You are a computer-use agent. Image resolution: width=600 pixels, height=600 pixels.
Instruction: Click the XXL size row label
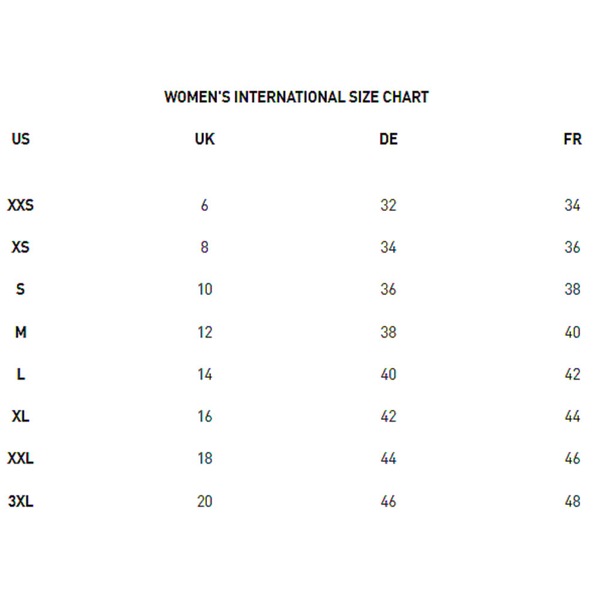tap(21, 458)
